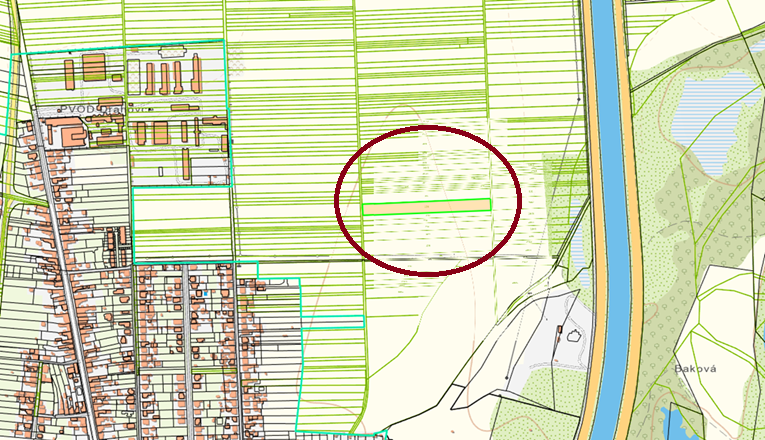Screen dimensions: 765x440
Task: Select the small cyan-outlined parcel at bottom center
Action: click(x=333, y=322)
